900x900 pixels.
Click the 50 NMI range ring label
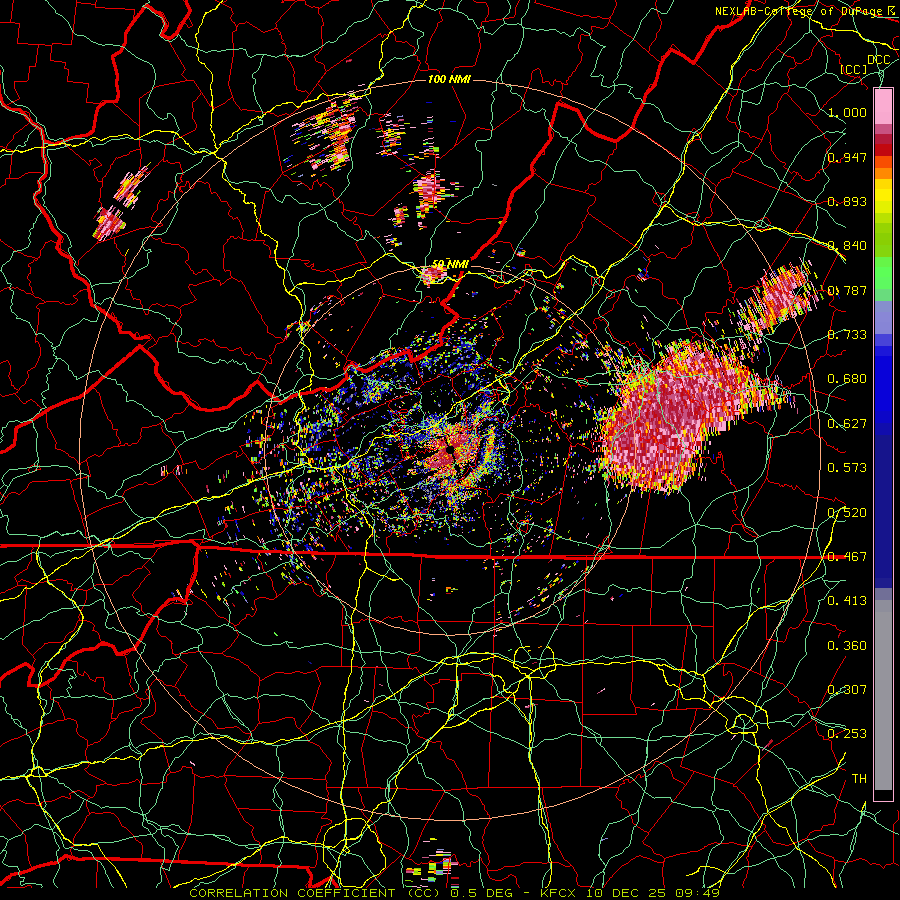pos(450,264)
